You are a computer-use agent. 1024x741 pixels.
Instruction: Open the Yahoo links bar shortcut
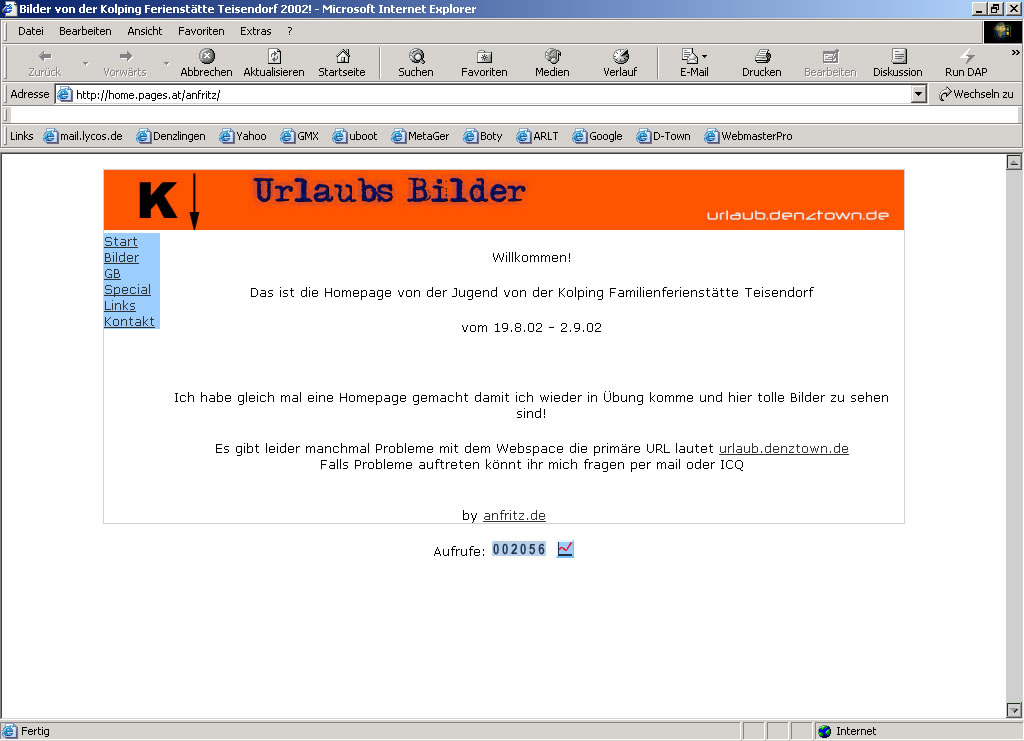point(243,136)
